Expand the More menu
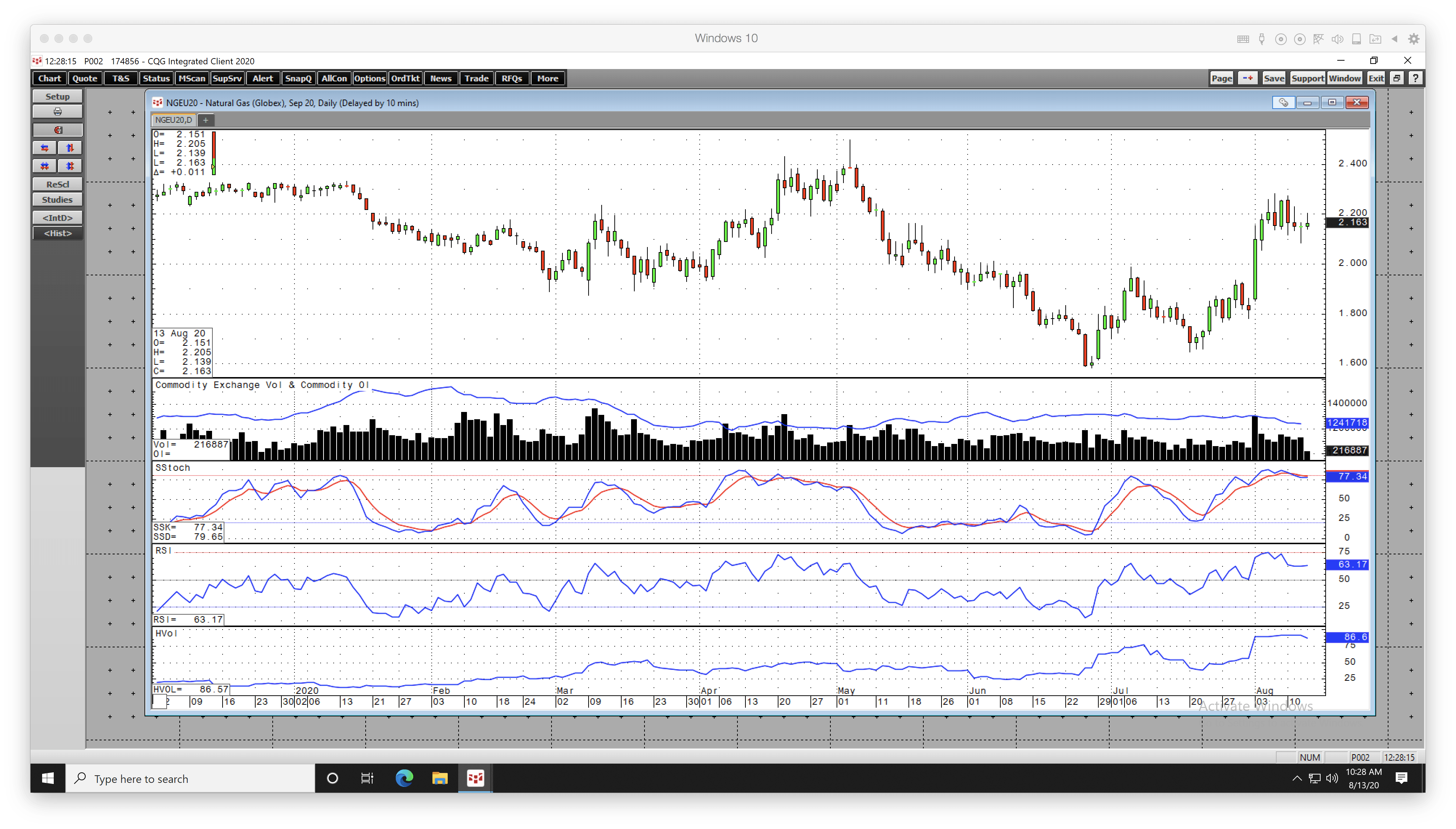Image resolution: width=1456 pixels, height=829 pixels. (547, 78)
